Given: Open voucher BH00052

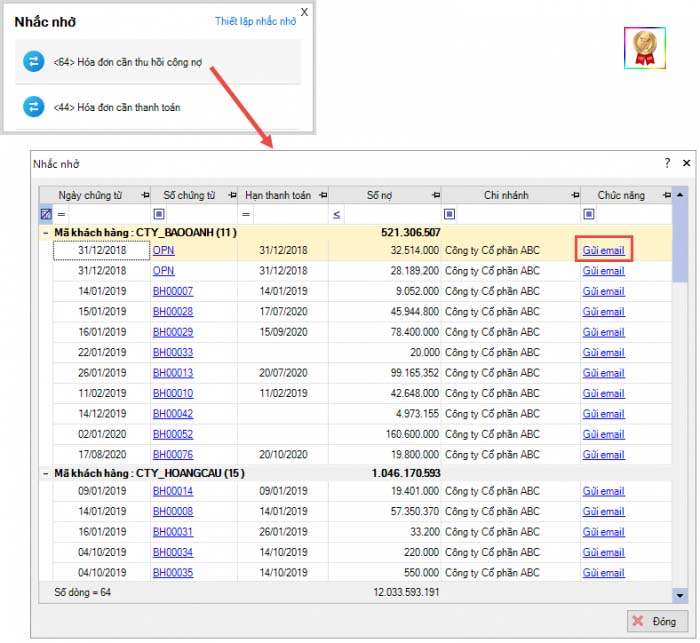Looking at the screenshot, I should (x=173, y=434).
